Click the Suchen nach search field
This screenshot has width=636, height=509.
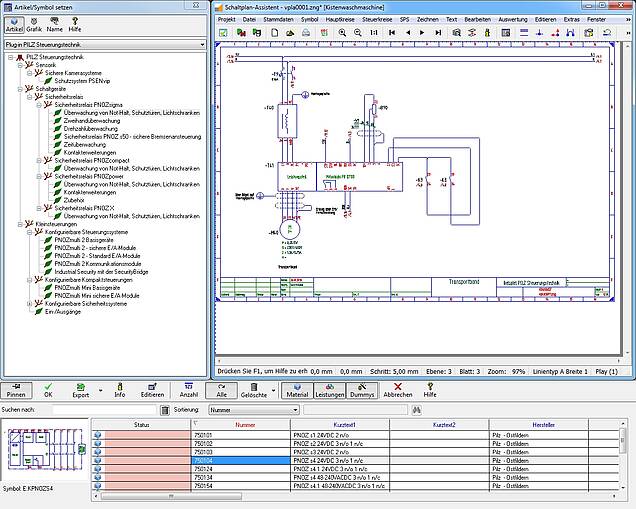coord(105,410)
